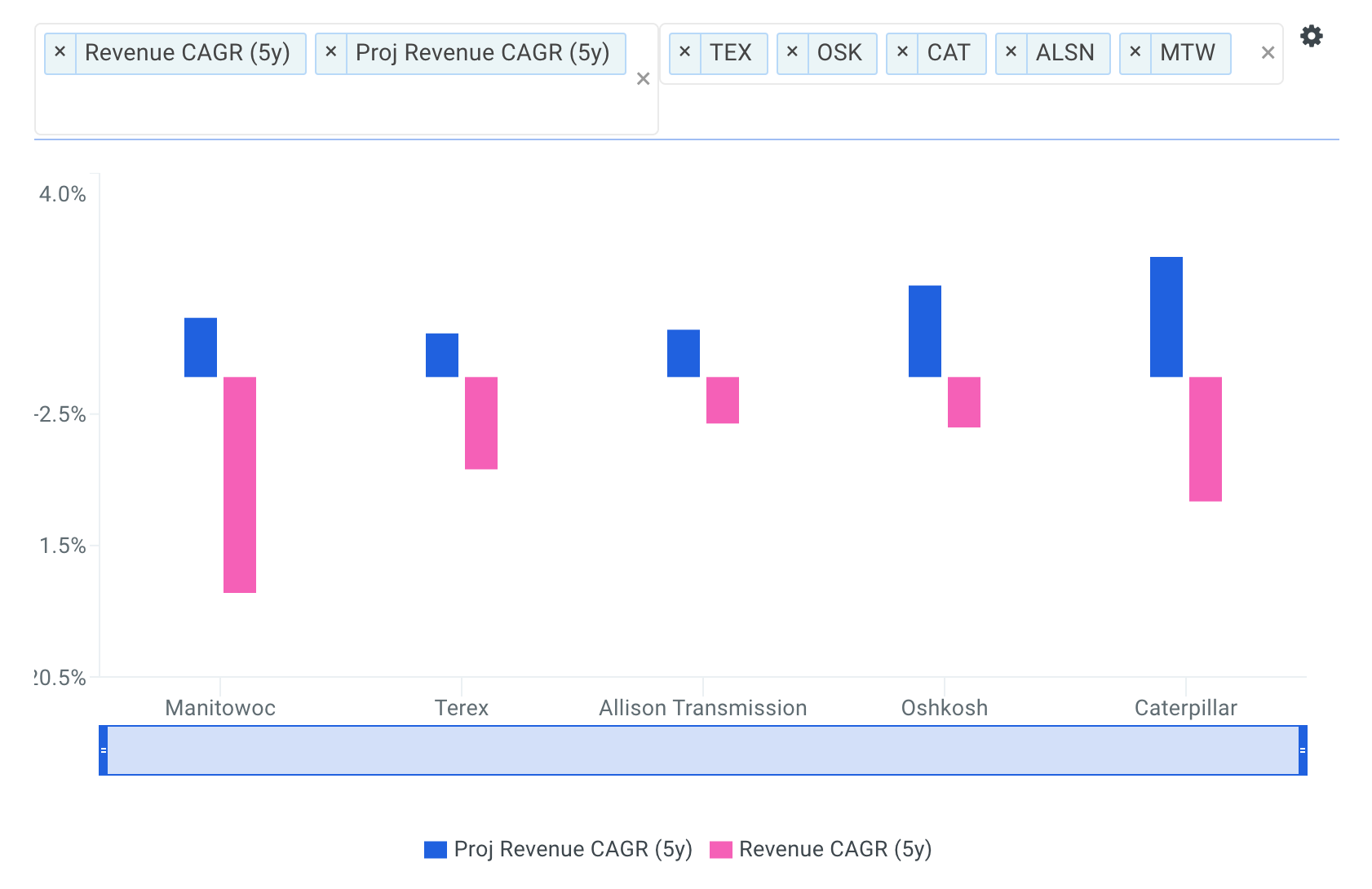Viewport: 1372px width, 889px height.
Task: Open chart settings gear icon
Action: click(x=1311, y=36)
